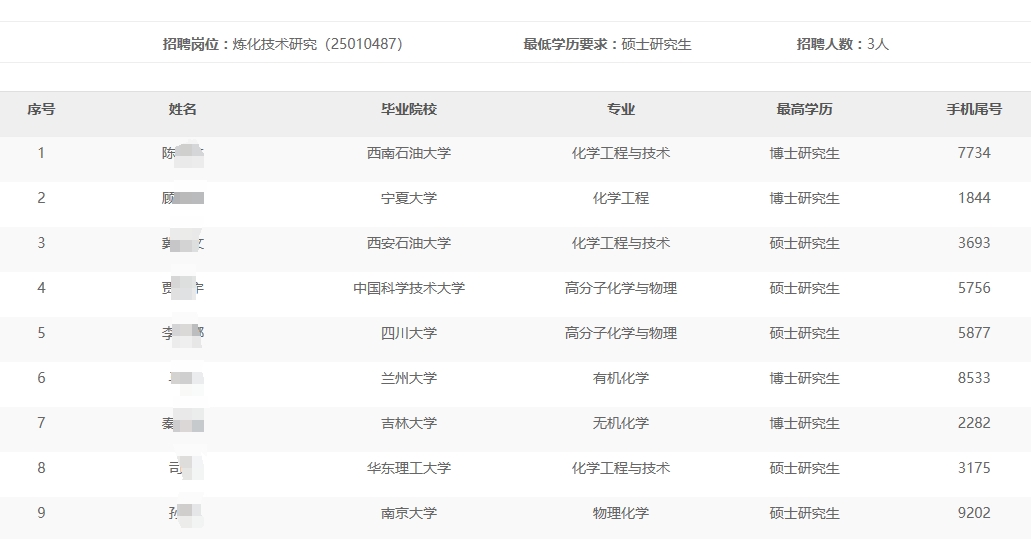1031x539 pixels.
Task: Click the 宁夏大学 cell
Action: pos(409,198)
